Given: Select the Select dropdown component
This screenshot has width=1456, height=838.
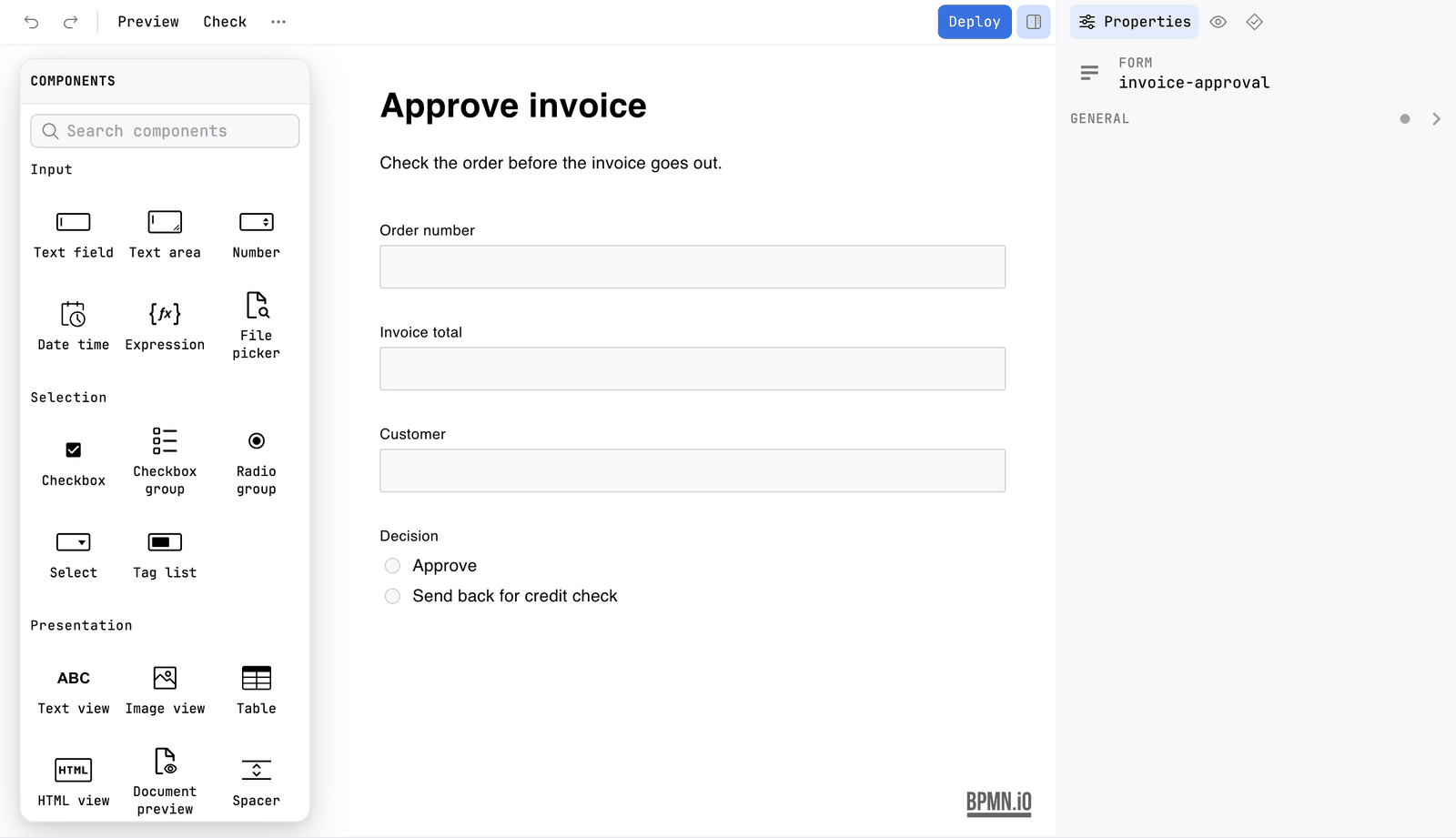Looking at the screenshot, I should tap(74, 554).
